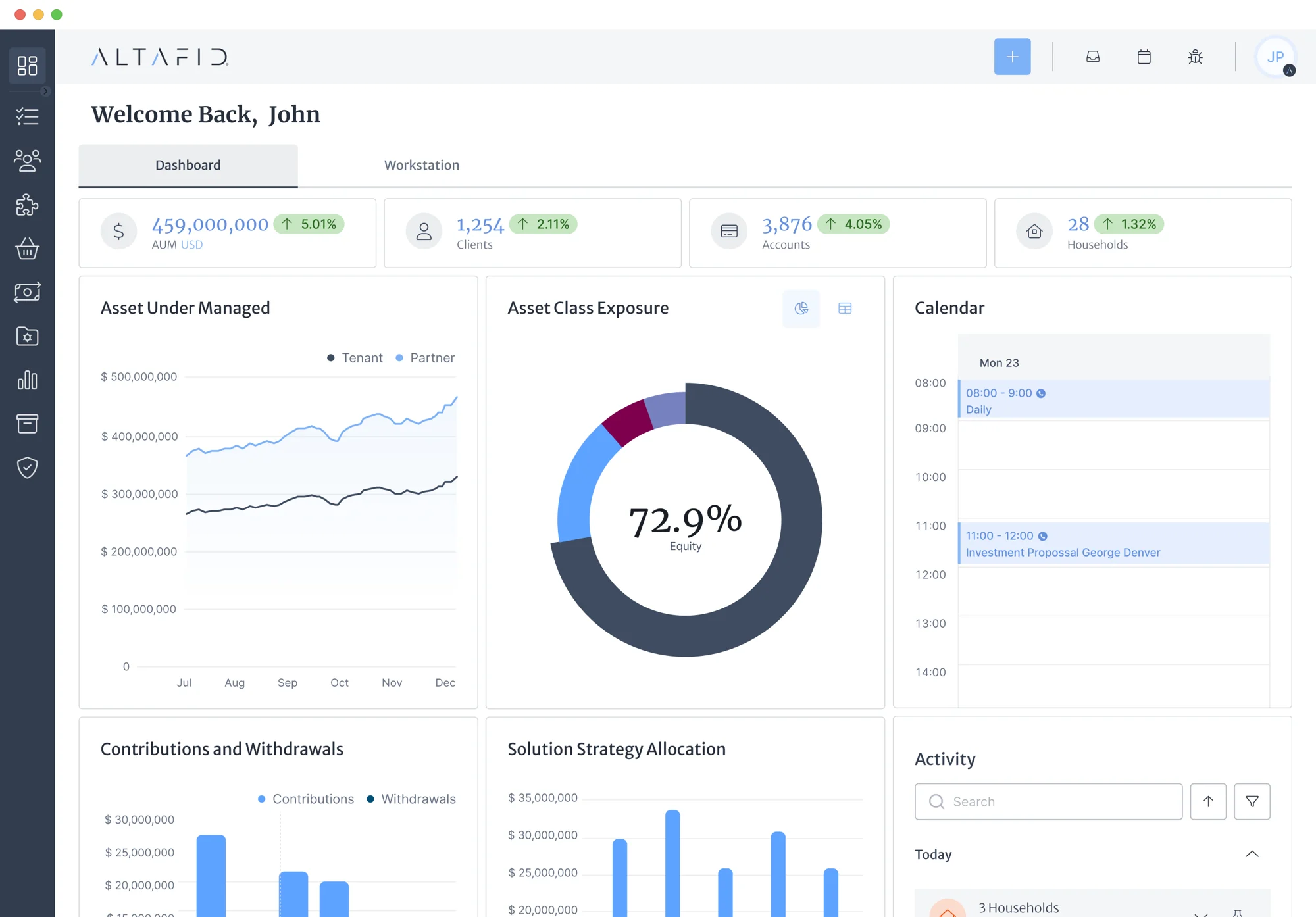1316x917 pixels.
Task: Open the shield compliance sidebar icon
Action: point(27,468)
